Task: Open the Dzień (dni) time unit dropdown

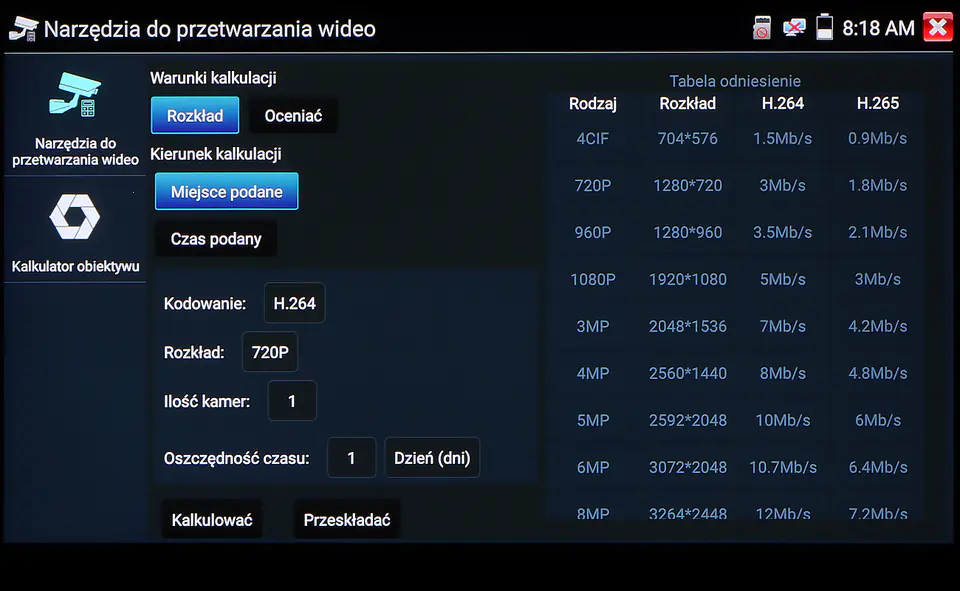Action: pyautogui.click(x=432, y=459)
